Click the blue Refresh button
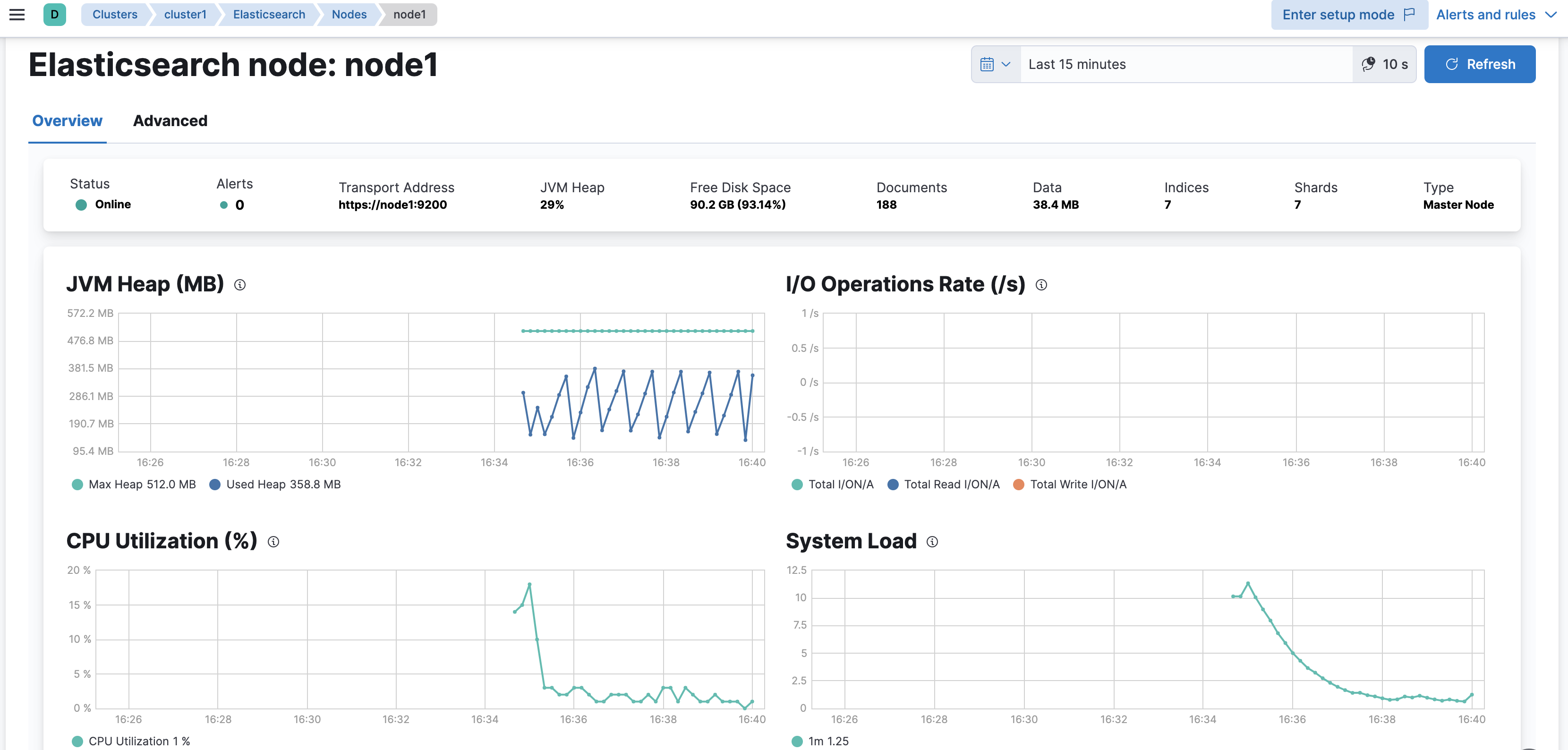This screenshot has height=750, width=1568. click(1479, 64)
